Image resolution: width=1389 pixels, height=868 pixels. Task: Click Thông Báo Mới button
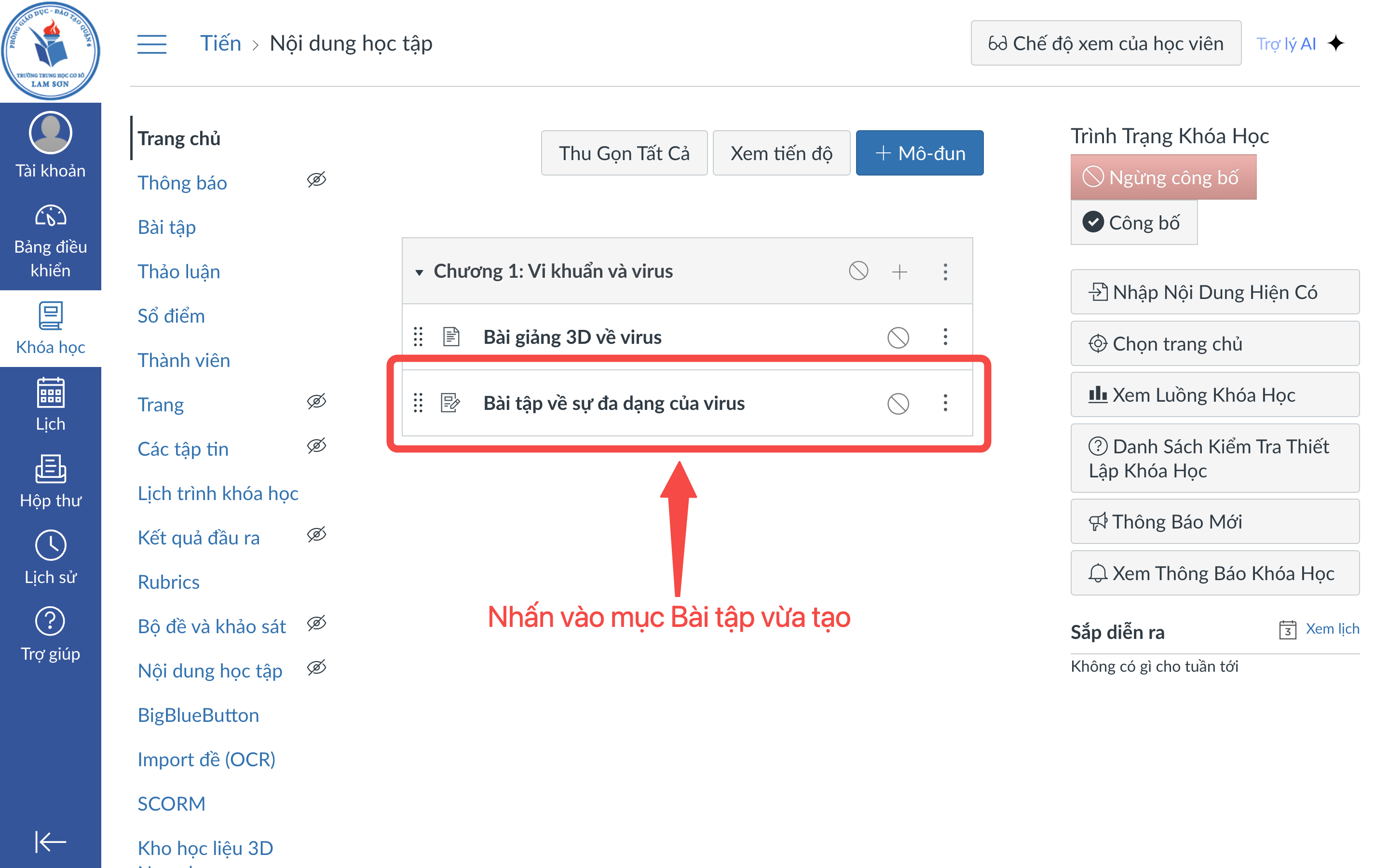pyautogui.click(x=1214, y=522)
